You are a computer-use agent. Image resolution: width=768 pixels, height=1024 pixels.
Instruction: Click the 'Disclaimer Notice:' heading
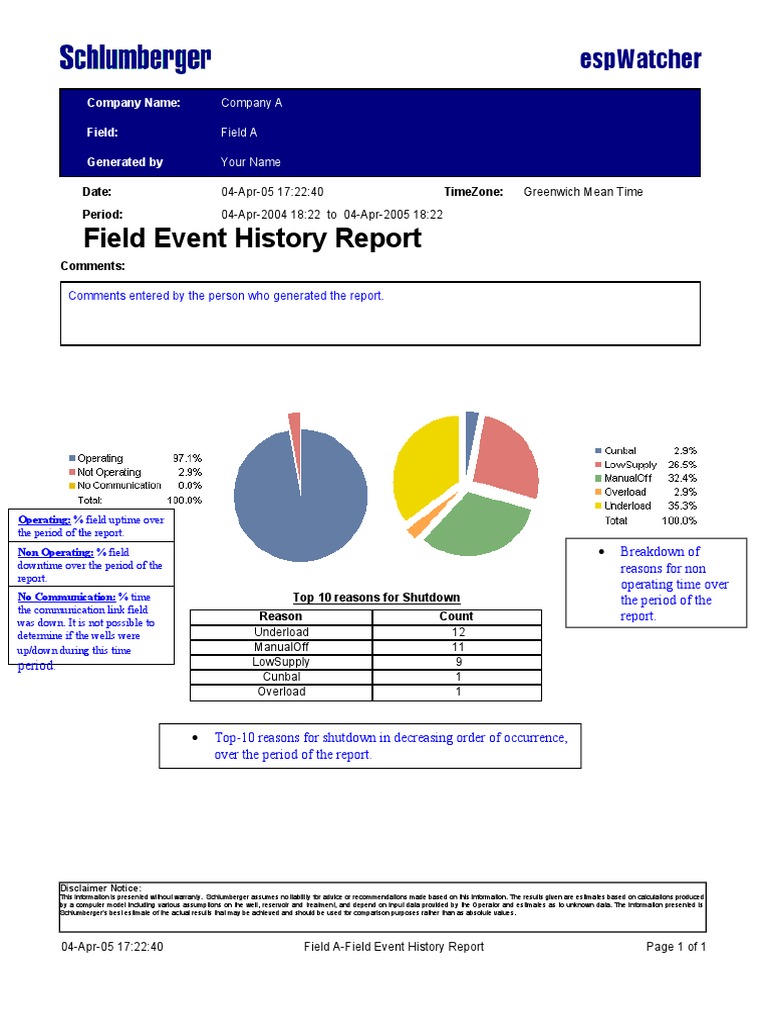[100, 888]
